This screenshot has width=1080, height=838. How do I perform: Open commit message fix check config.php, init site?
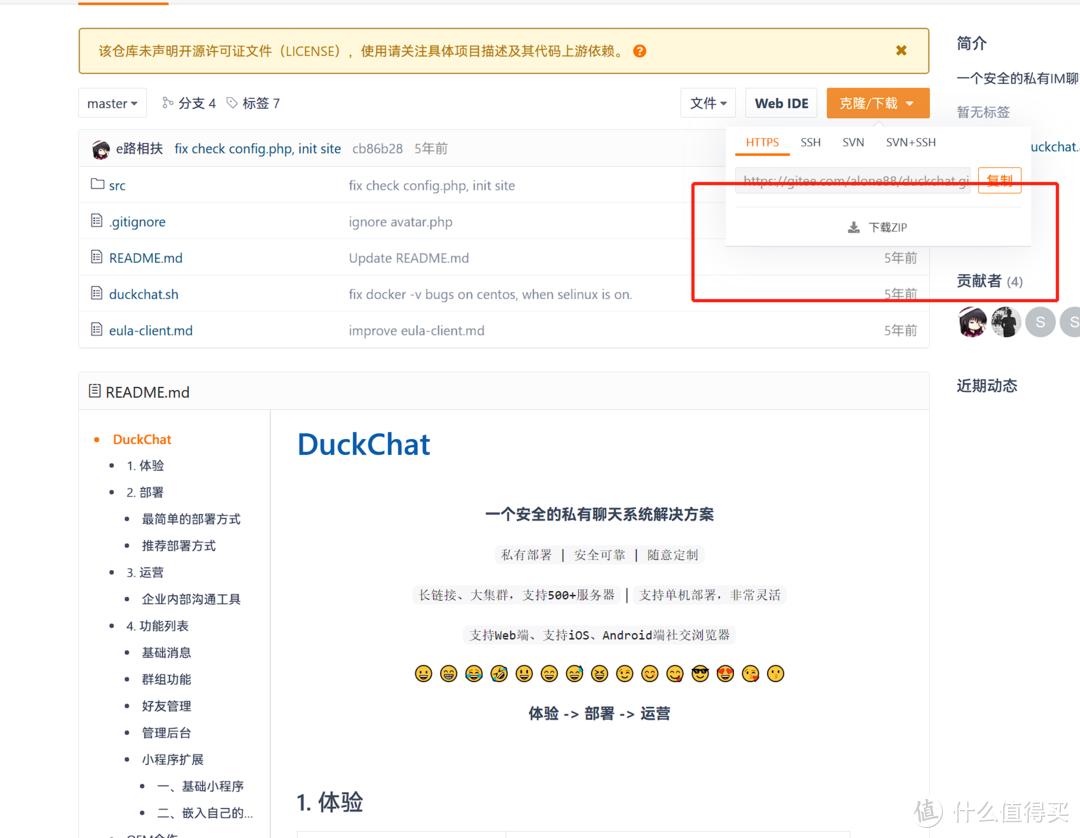[x=258, y=149]
